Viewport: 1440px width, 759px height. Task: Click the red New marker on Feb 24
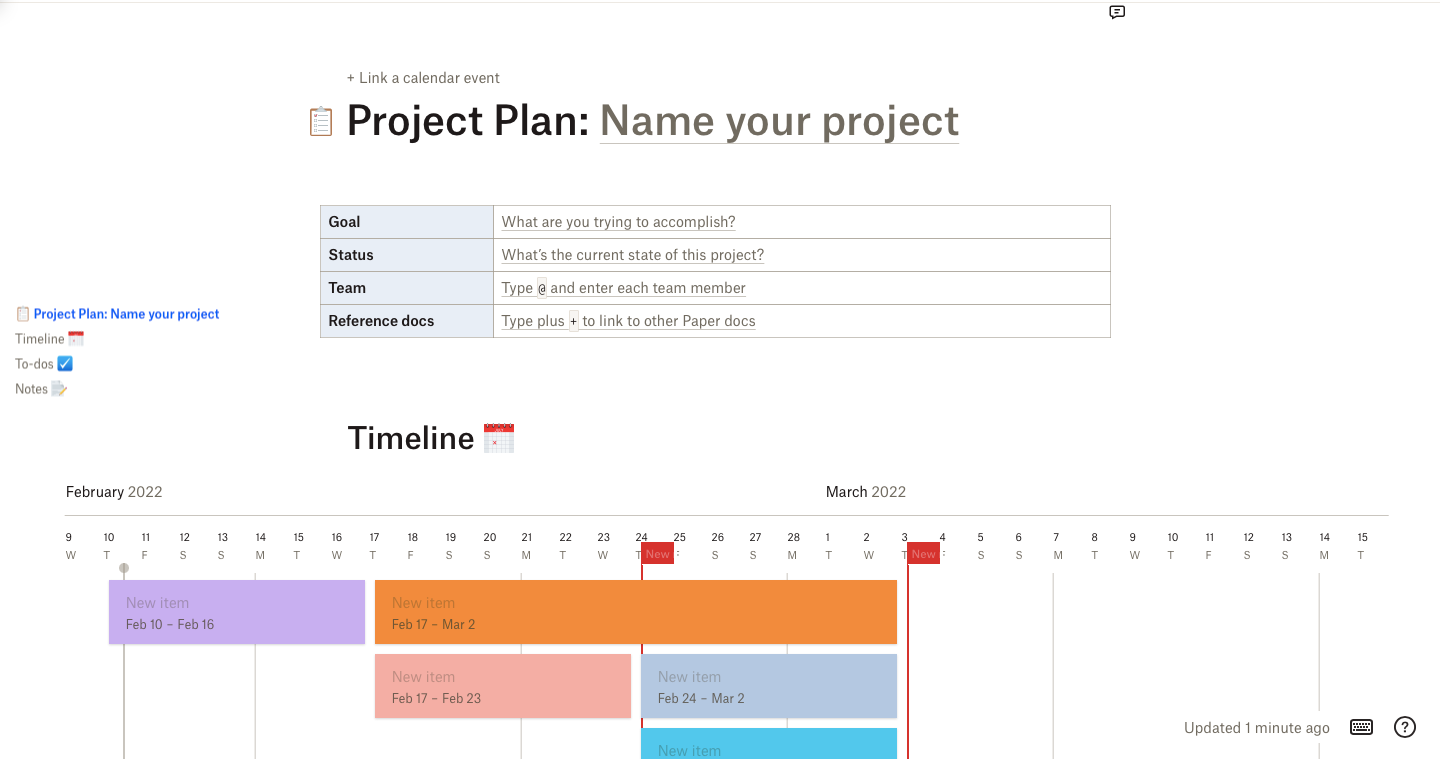pyautogui.click(x=657, y=553)
